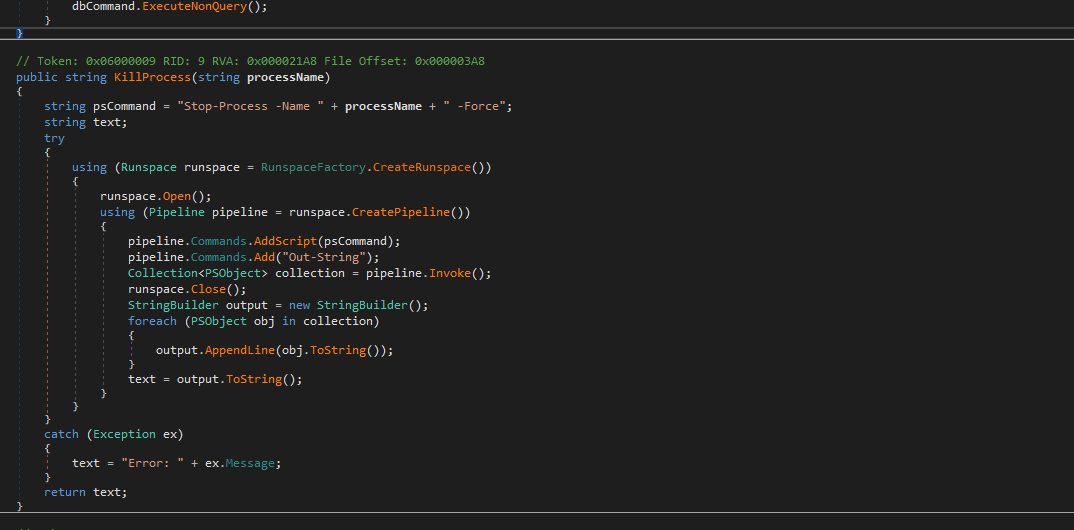Select the "Stop-Process -Name " string literal
This screenshot has width=1074, height=530.
pyautogui.click(x=250, y=106)
